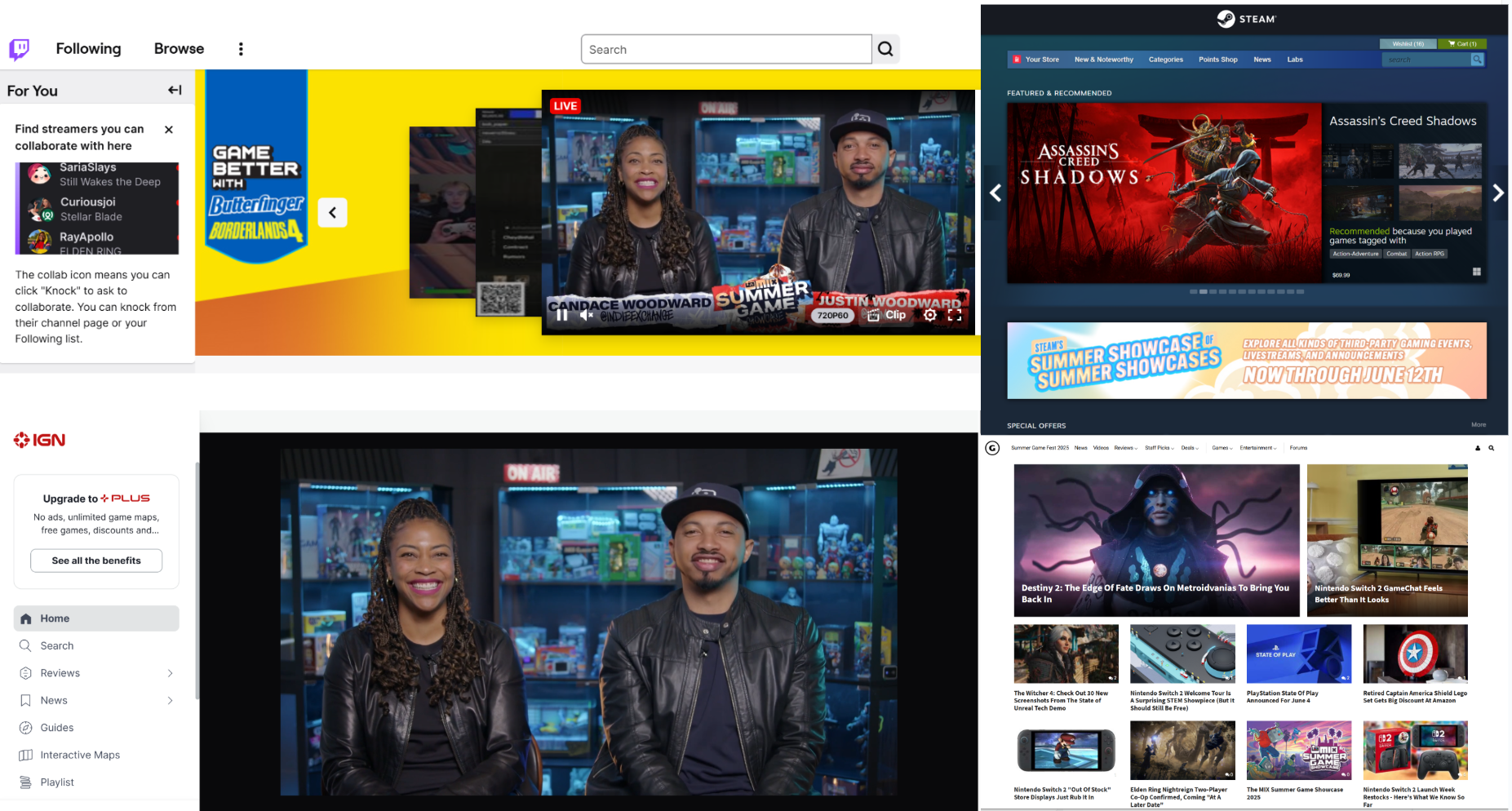Open the IGN Playlist entry
The width and height of the screenshot is (1512, 811).
[x=96, y=782]
